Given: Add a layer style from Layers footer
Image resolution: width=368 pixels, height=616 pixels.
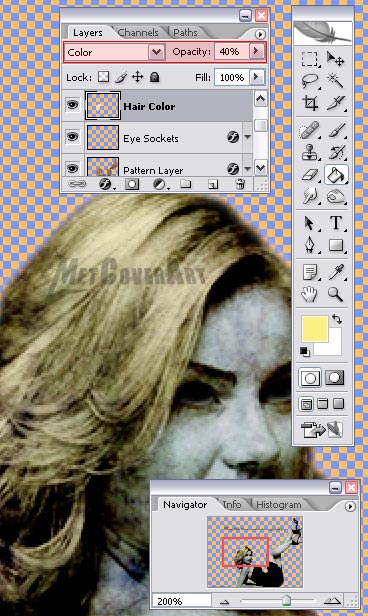Looking at the screenshot, I should 105,184.
